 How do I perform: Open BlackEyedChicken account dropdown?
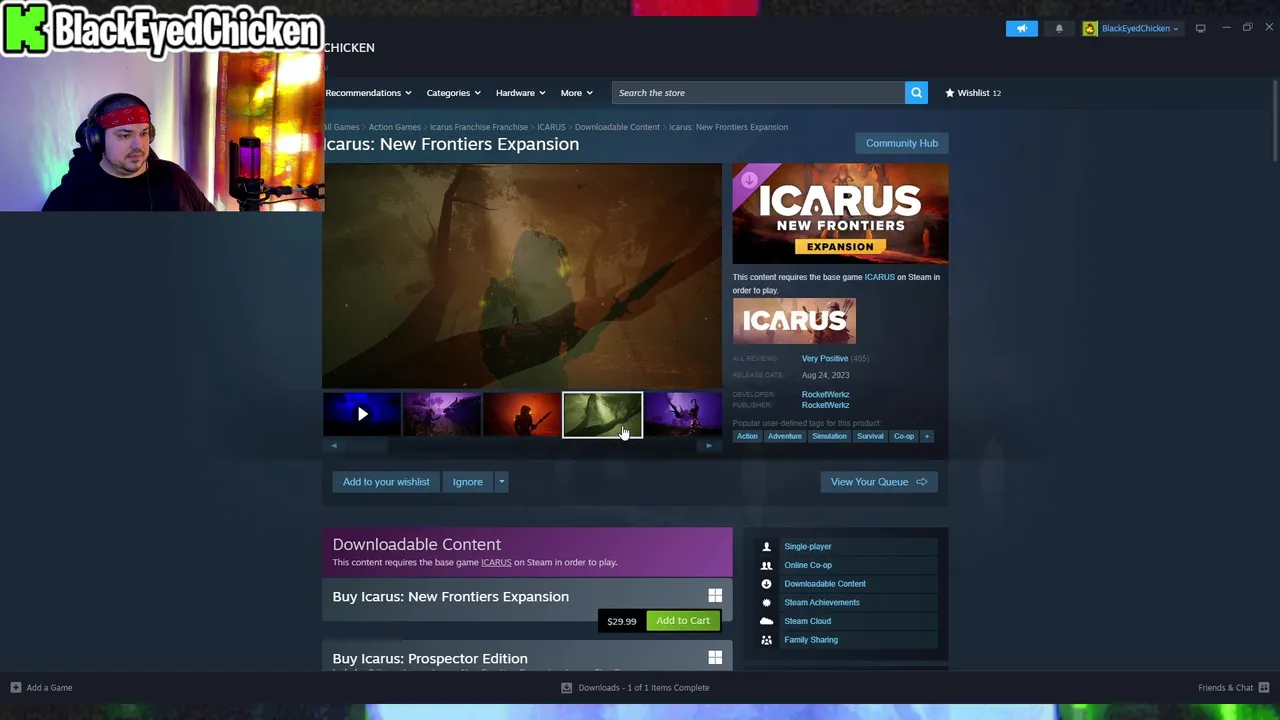1139,28
